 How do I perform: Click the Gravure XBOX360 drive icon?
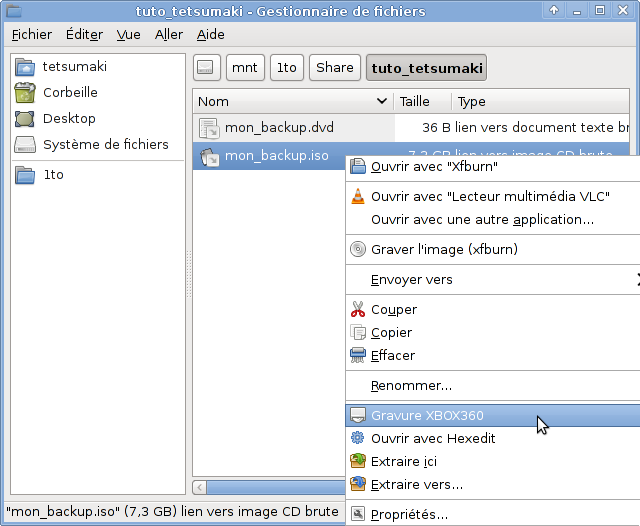pyautogui.click(x=358, y=415)
